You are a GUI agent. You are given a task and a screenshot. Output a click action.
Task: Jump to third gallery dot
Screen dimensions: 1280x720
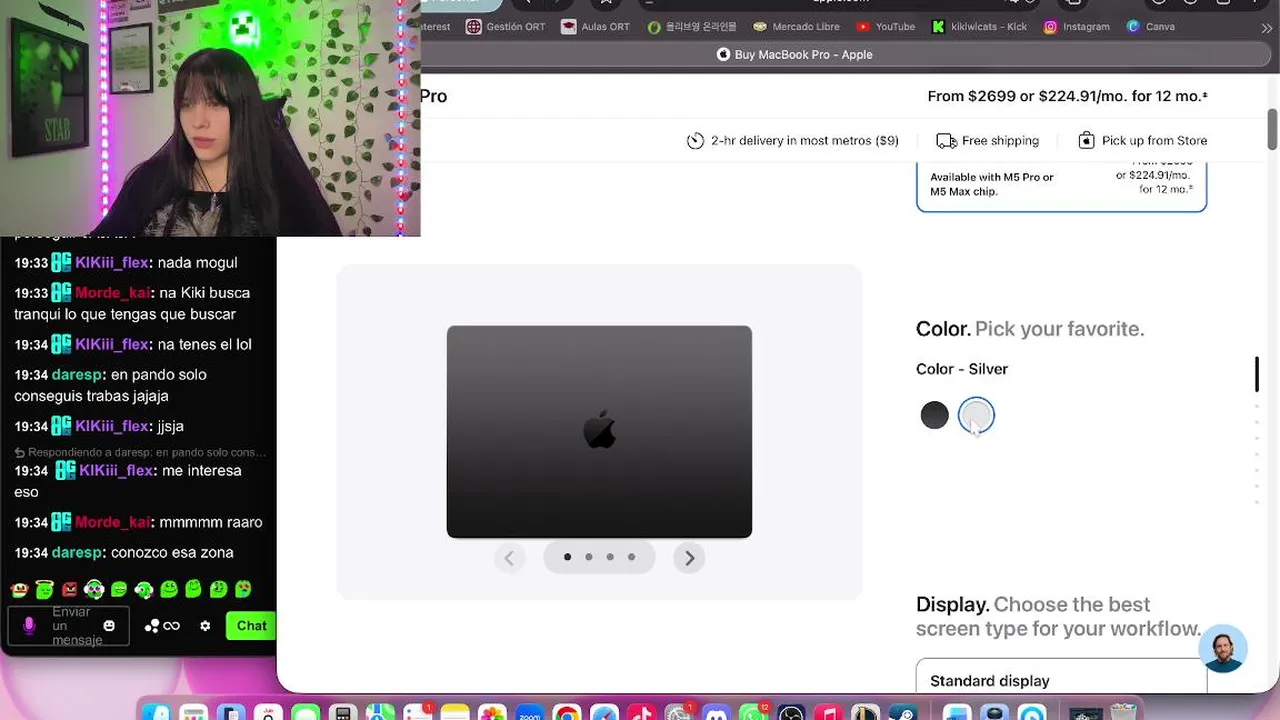(610, 557)
